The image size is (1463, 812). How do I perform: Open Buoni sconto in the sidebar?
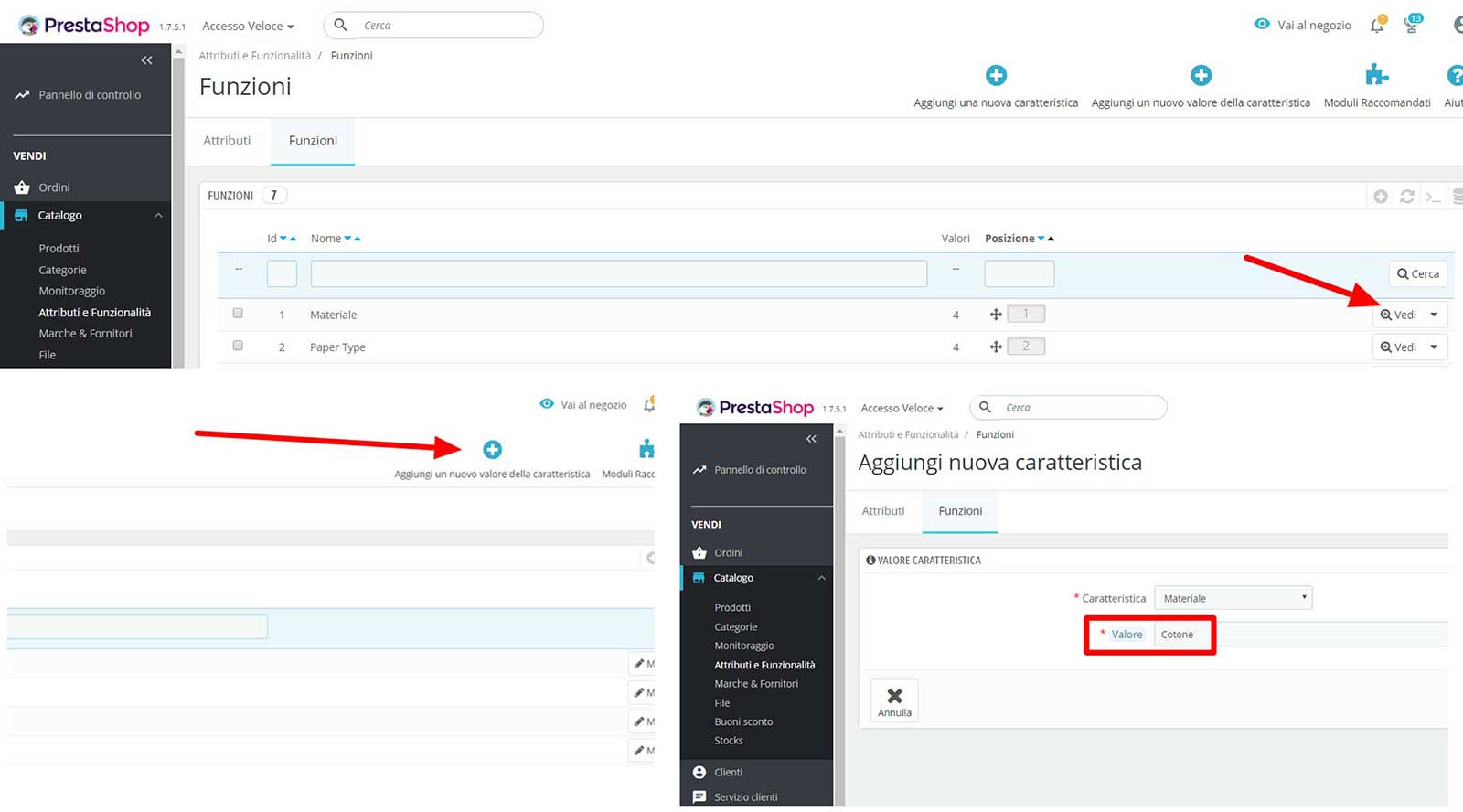pos(743,721)
